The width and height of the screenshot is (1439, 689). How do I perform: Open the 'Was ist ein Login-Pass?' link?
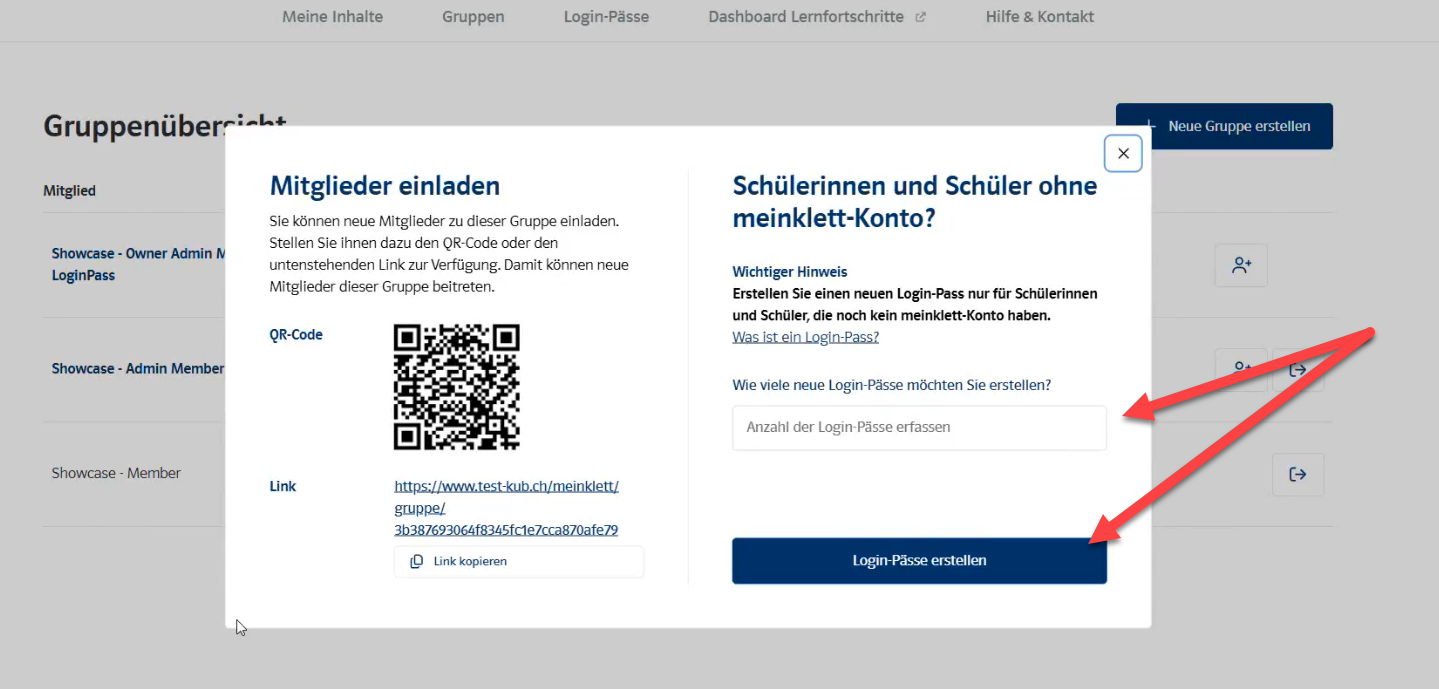coord(805,337)
